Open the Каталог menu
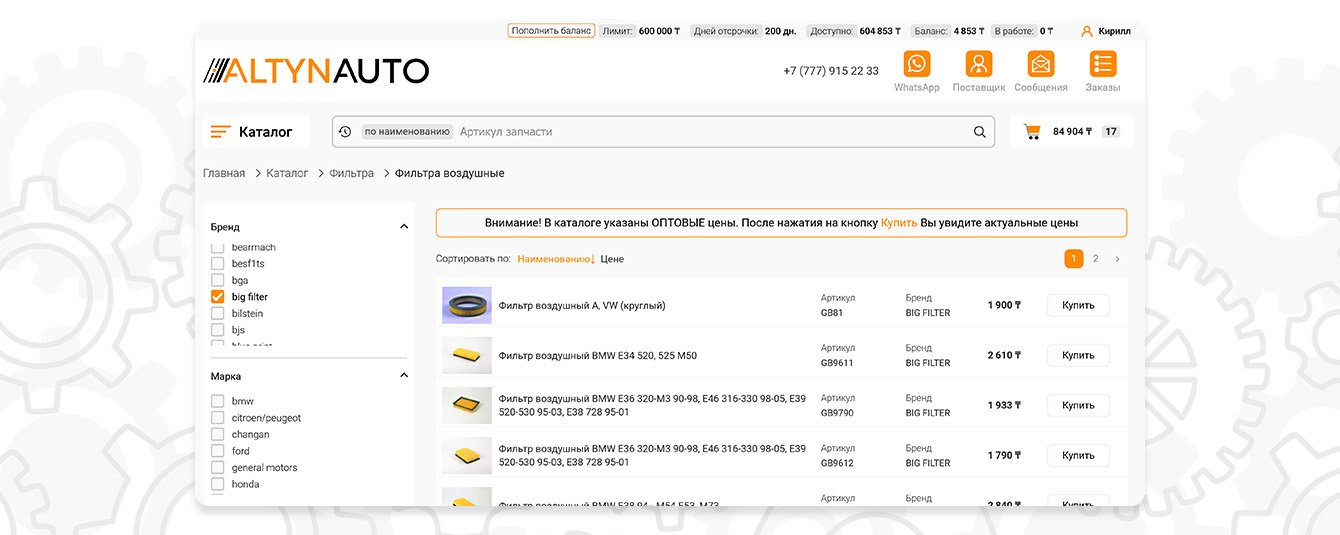The height and width of the screenshot is (535, 1340). tap(256, 132)
